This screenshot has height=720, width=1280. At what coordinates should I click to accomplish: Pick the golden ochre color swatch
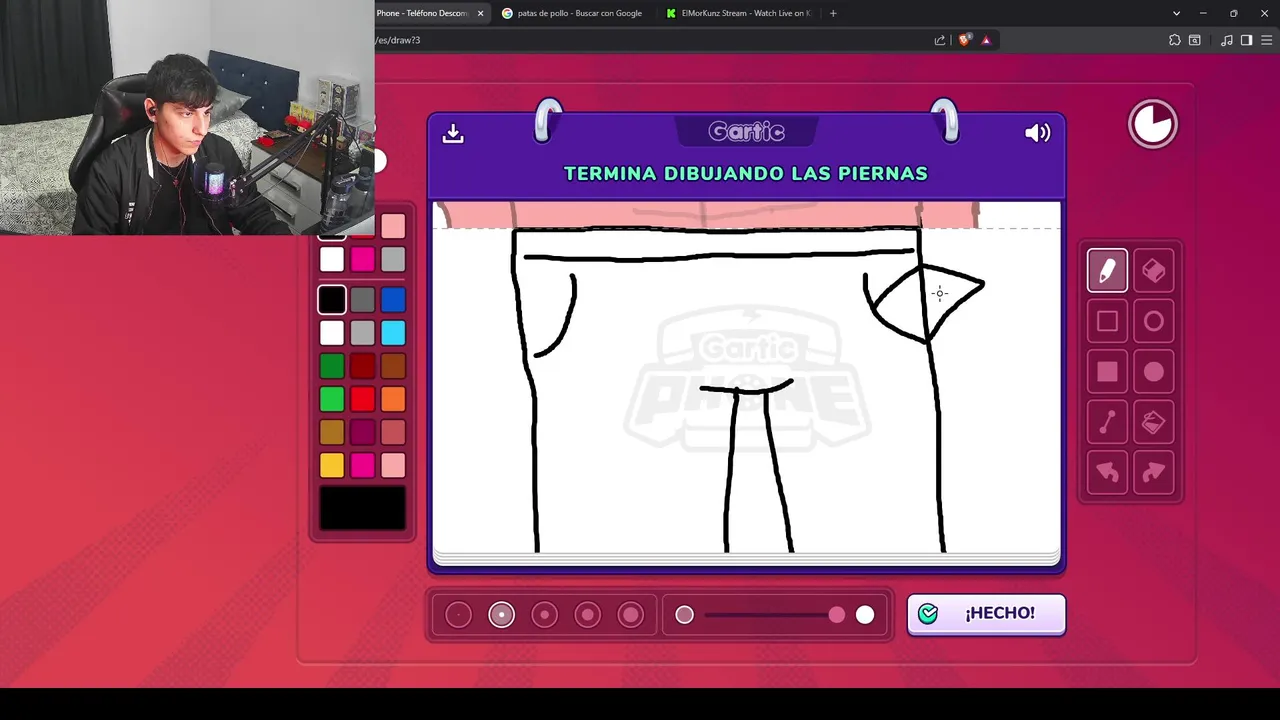coord(332,432)
